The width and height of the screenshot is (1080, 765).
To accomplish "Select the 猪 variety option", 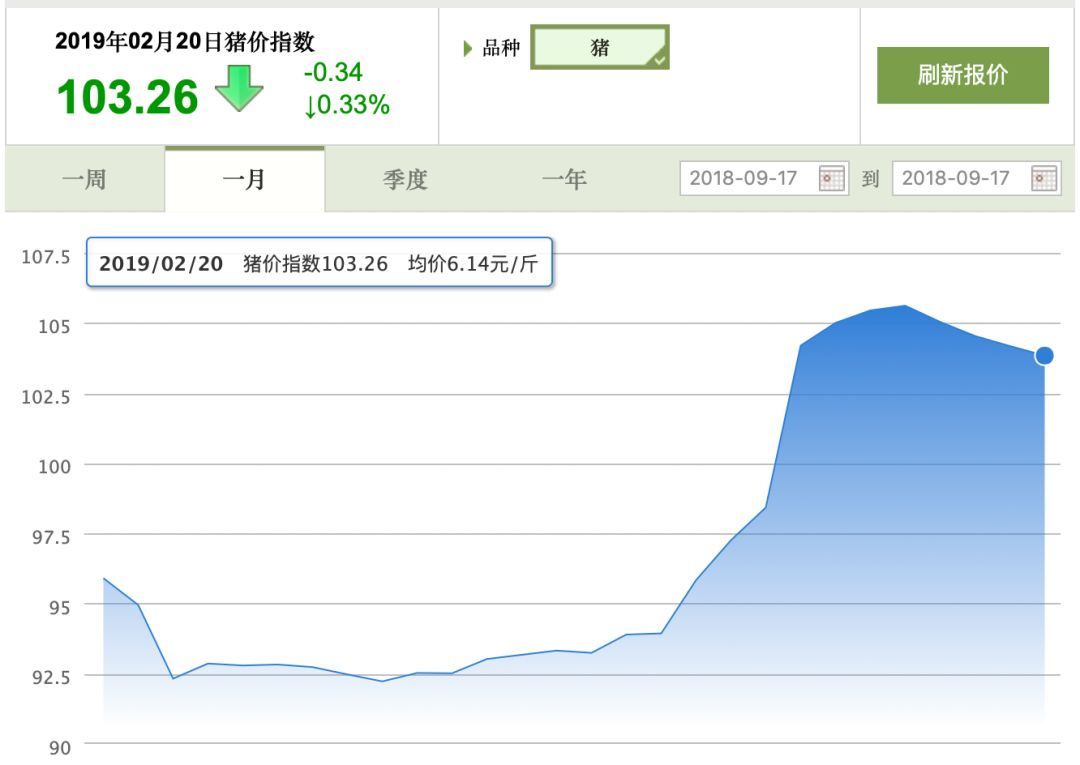I will point(599,48).
